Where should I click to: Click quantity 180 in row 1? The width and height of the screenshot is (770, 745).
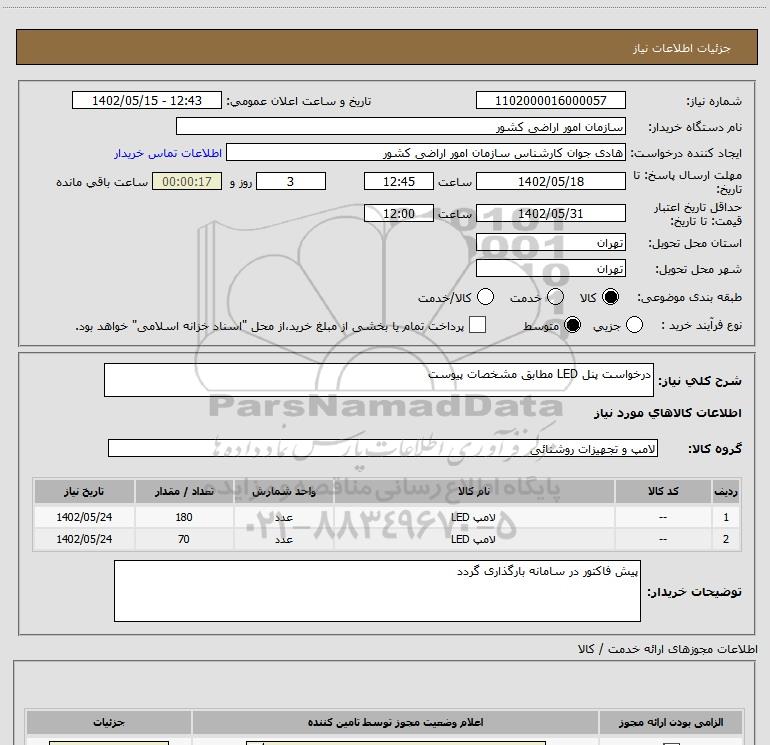[184, 518]
